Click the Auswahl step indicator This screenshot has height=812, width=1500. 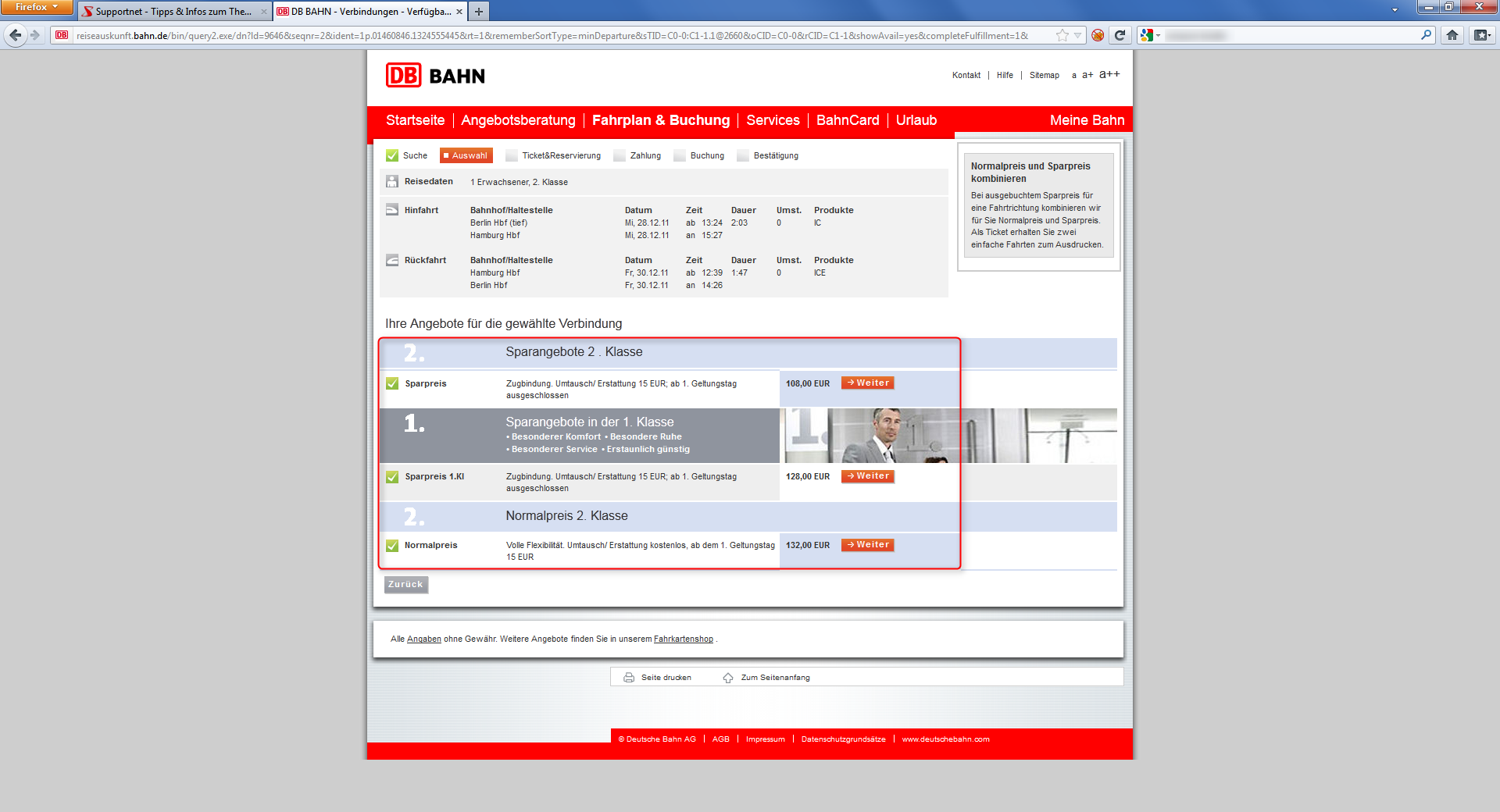pos(466,155)
